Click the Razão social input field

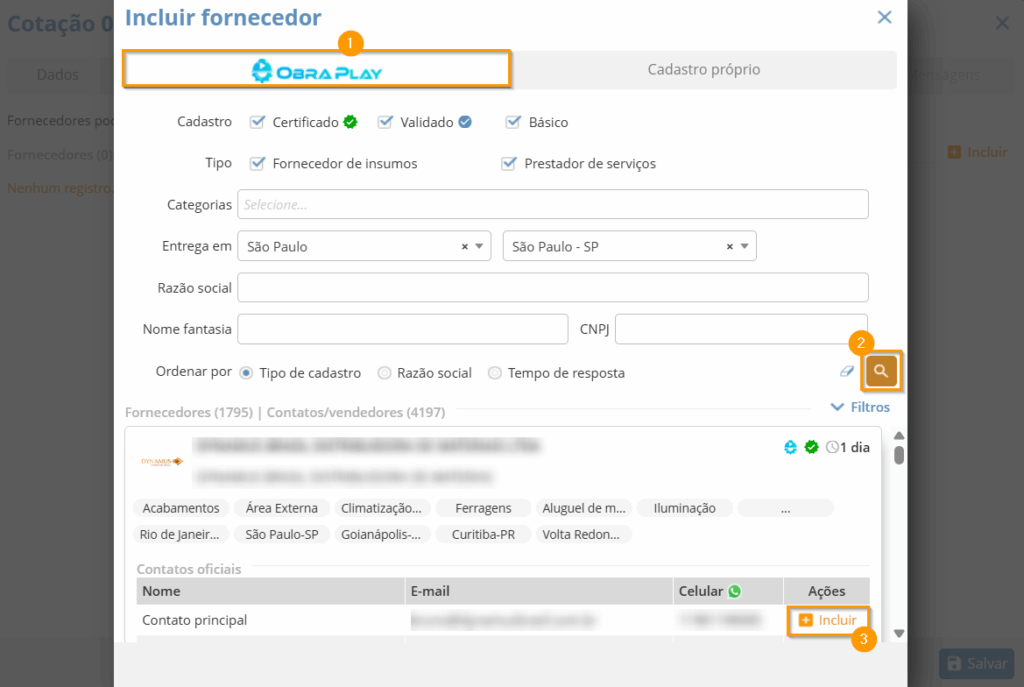tap(552, 288)
